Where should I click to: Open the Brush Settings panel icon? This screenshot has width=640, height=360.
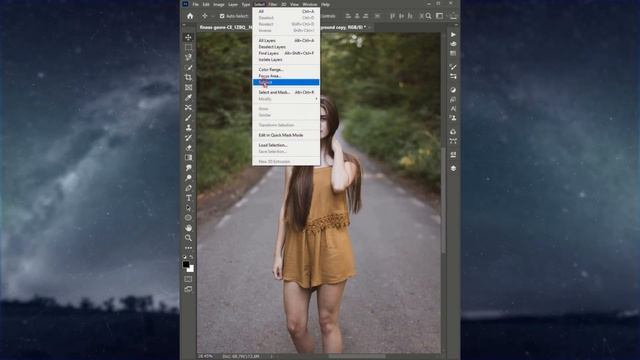(453, 67)
